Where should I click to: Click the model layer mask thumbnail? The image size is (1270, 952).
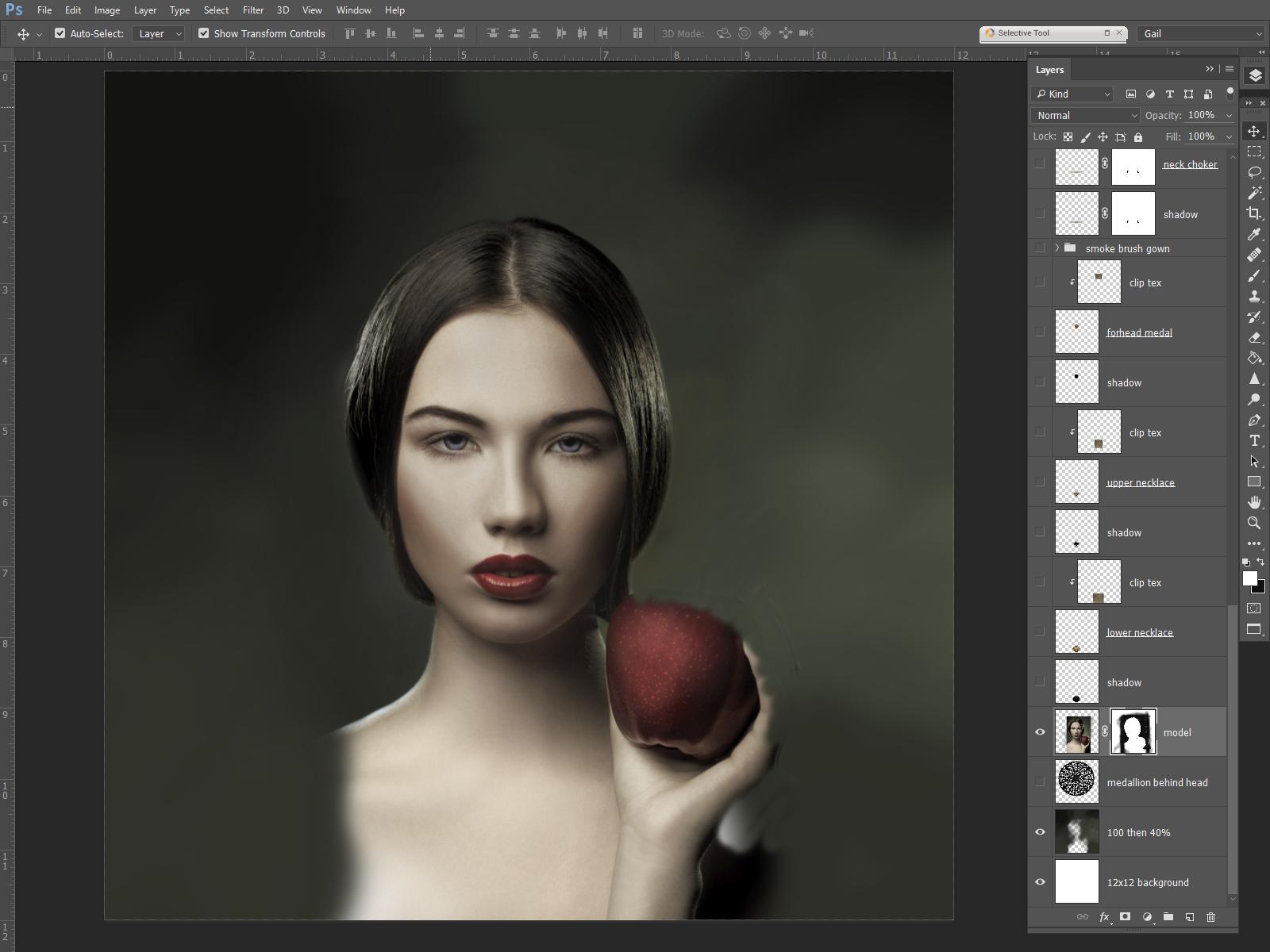point(1133,731)
